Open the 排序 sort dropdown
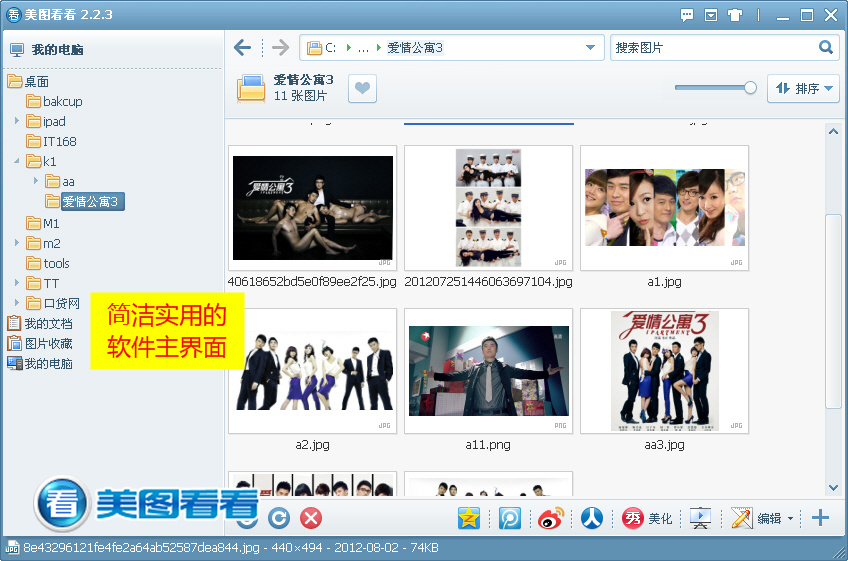The height and width of the screenshot is (561, 848). point(803,88)
